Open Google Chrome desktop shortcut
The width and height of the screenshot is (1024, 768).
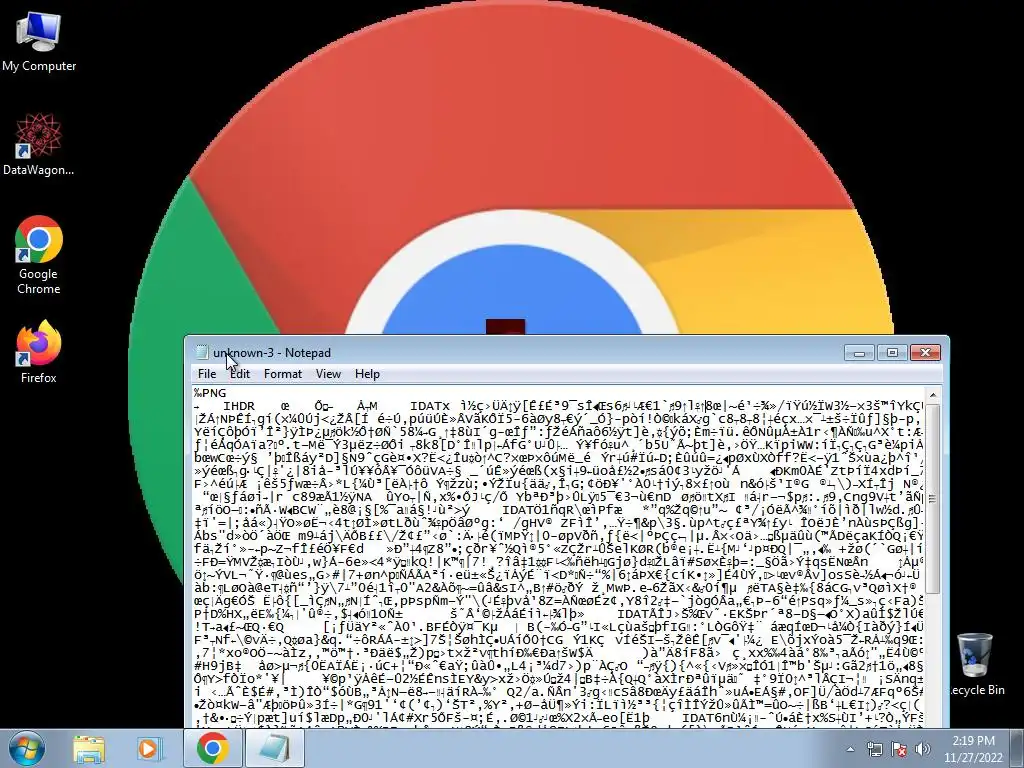coord(39,255)
